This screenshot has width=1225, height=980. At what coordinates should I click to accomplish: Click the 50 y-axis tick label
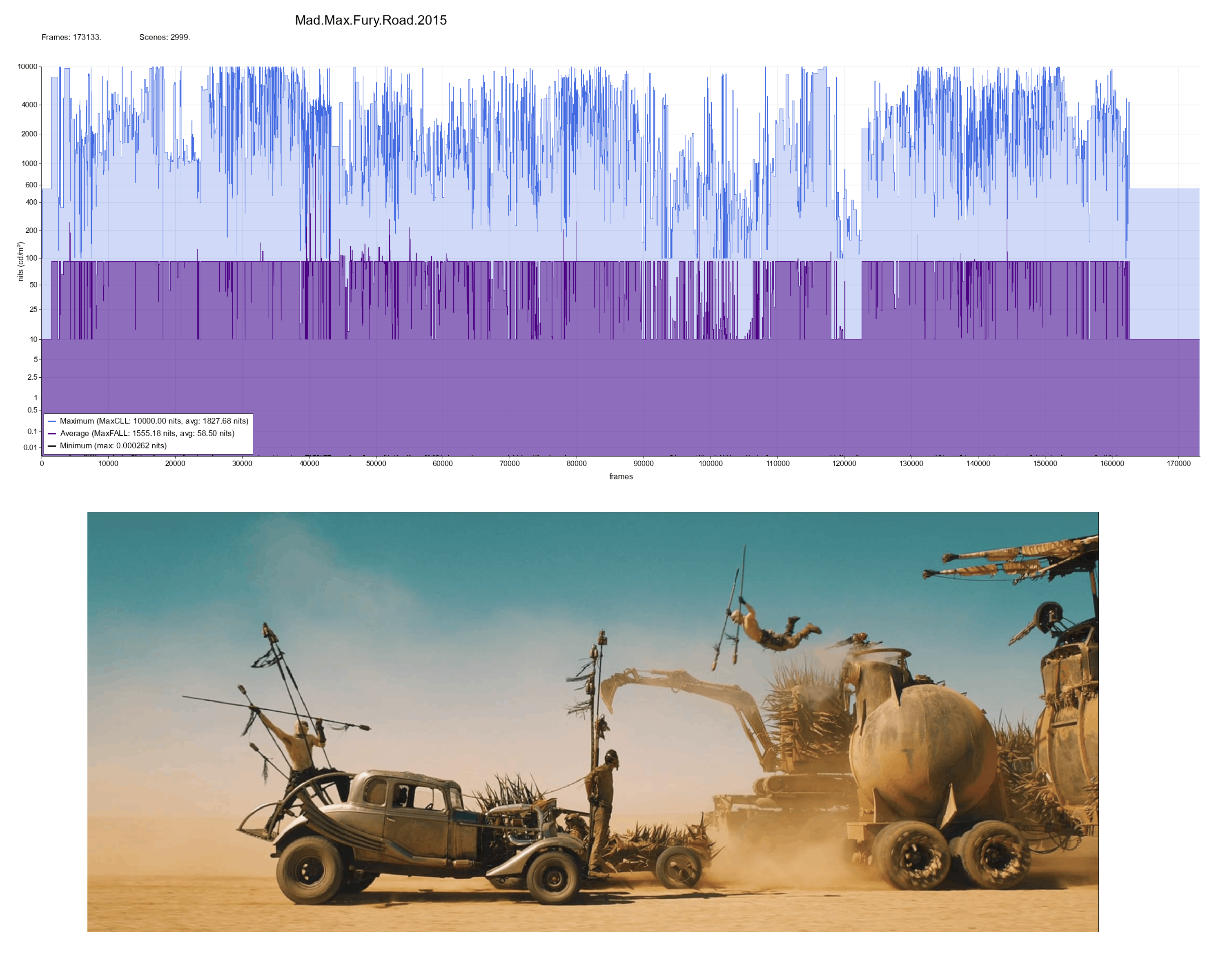click(x=33, y=285)
